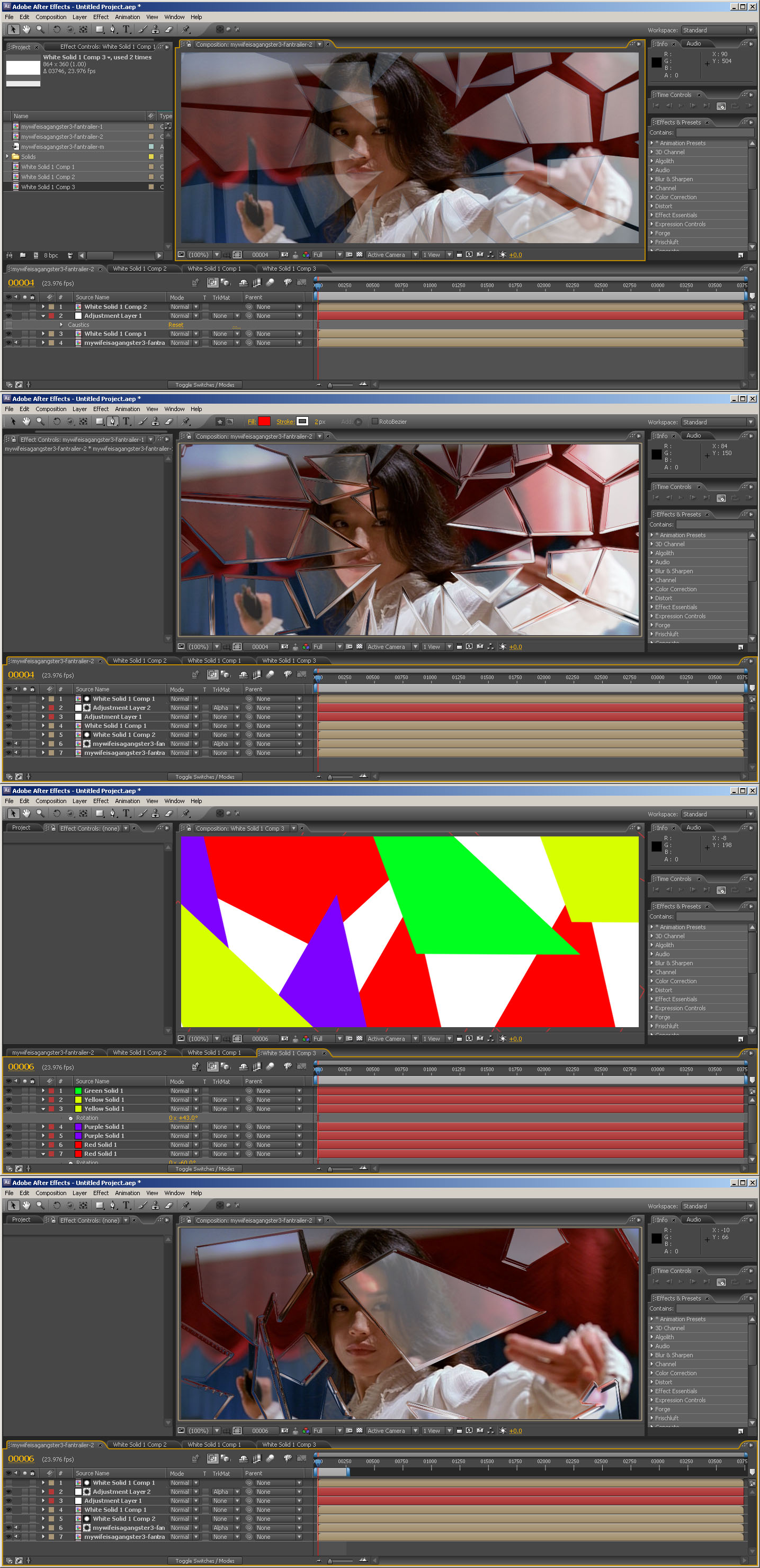Choose Clone Stamp tool in the RotoBezier window
This screenshot has height=1568, width=760.
[155, 421]
